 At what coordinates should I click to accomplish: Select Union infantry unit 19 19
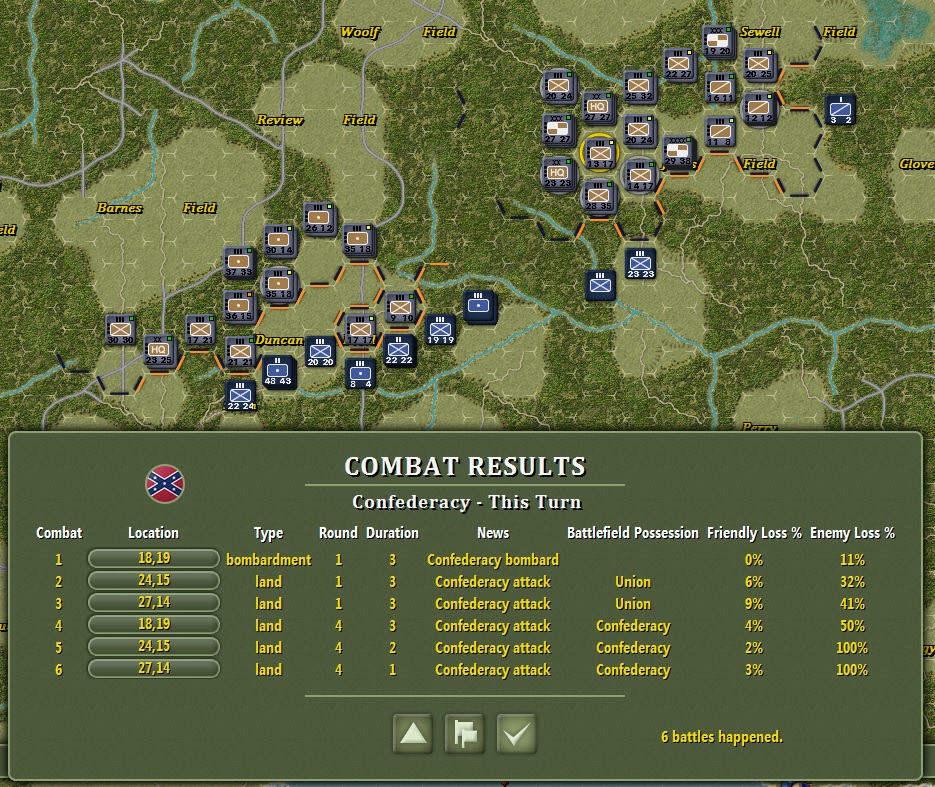click(x=440, y=330)
